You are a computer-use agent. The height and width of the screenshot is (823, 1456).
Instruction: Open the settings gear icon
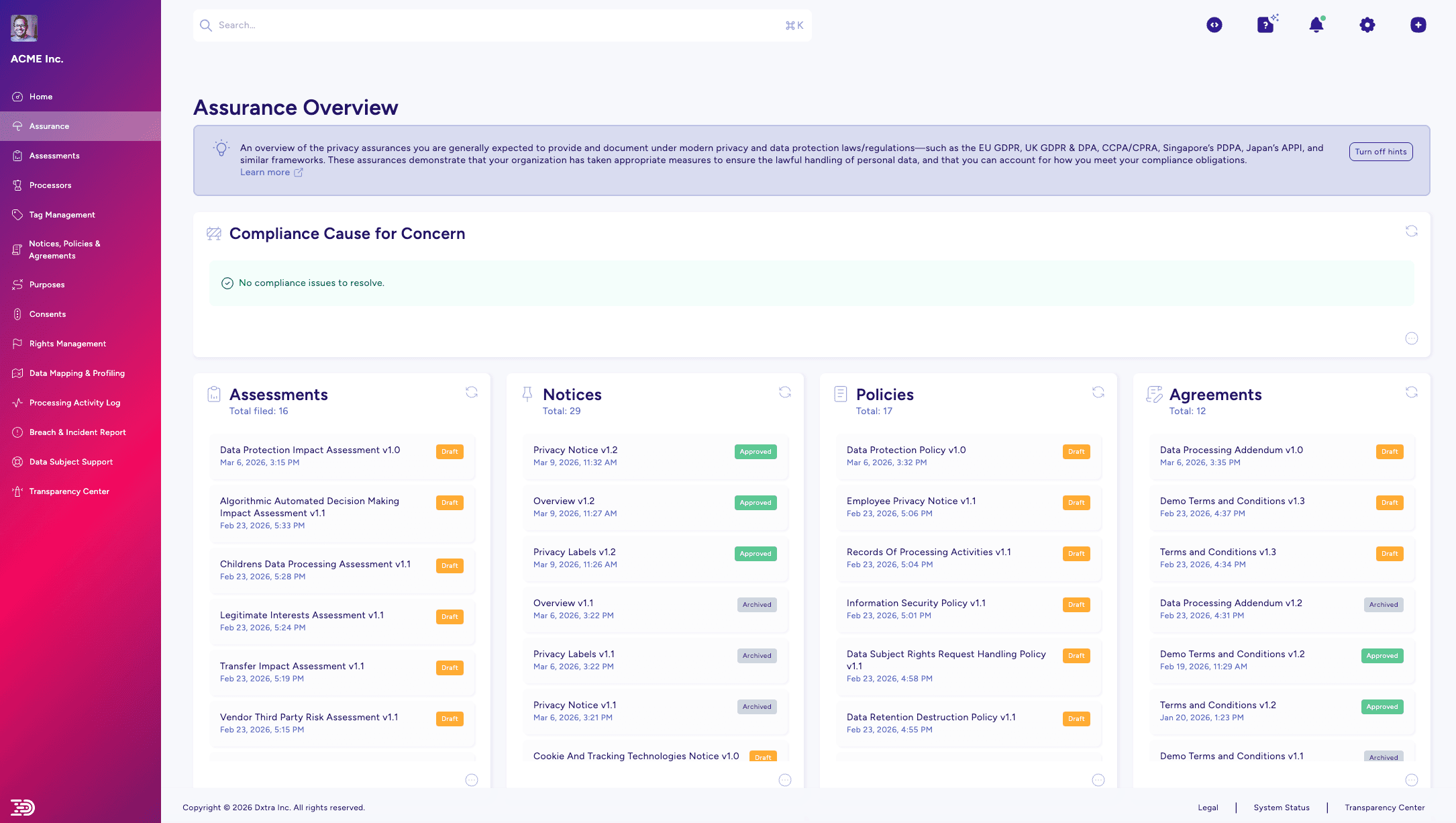[1367, 25]
